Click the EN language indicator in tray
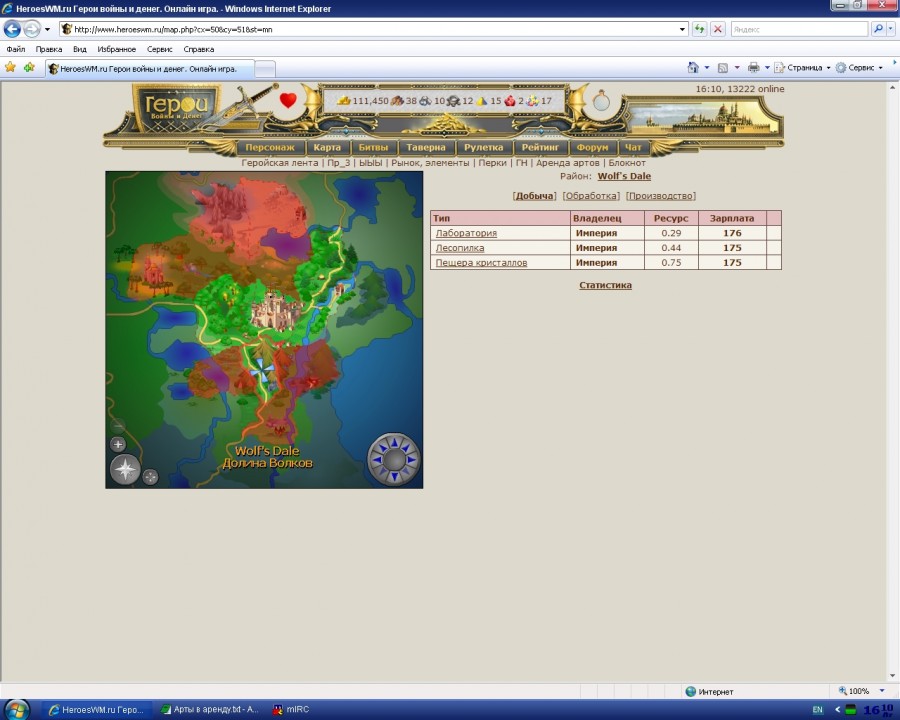The image size is (900, 720). pos(817,710)
